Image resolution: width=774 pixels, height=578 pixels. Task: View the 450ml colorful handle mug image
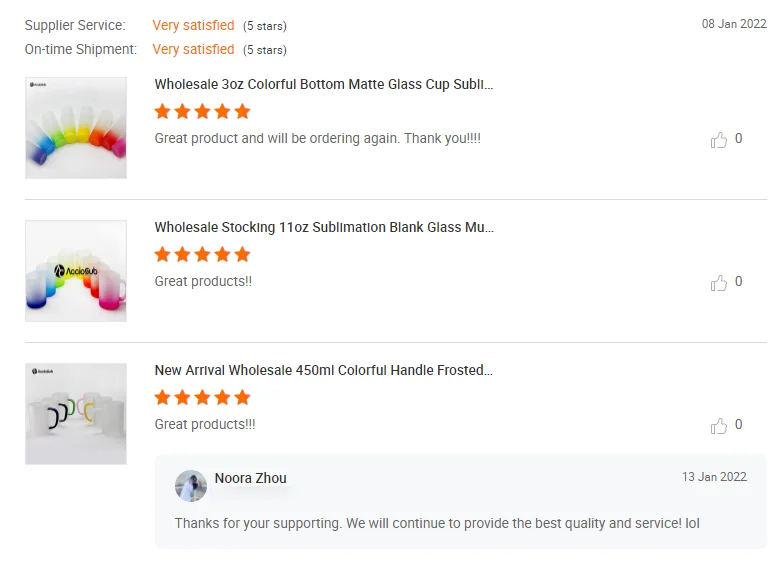click(x=76, y=414)
